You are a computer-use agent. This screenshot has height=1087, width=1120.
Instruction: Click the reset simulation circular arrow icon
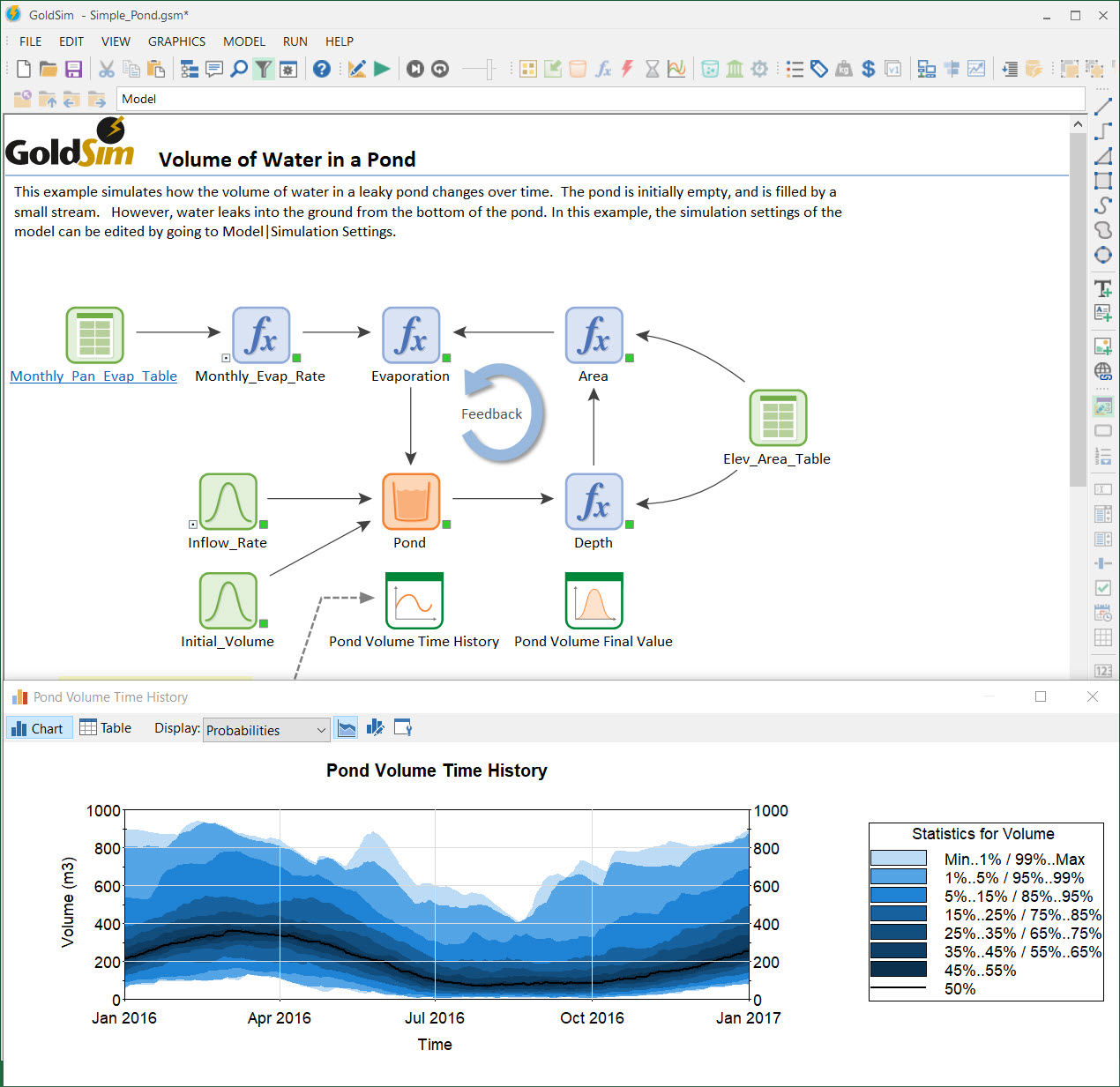[x=440, y=69]
